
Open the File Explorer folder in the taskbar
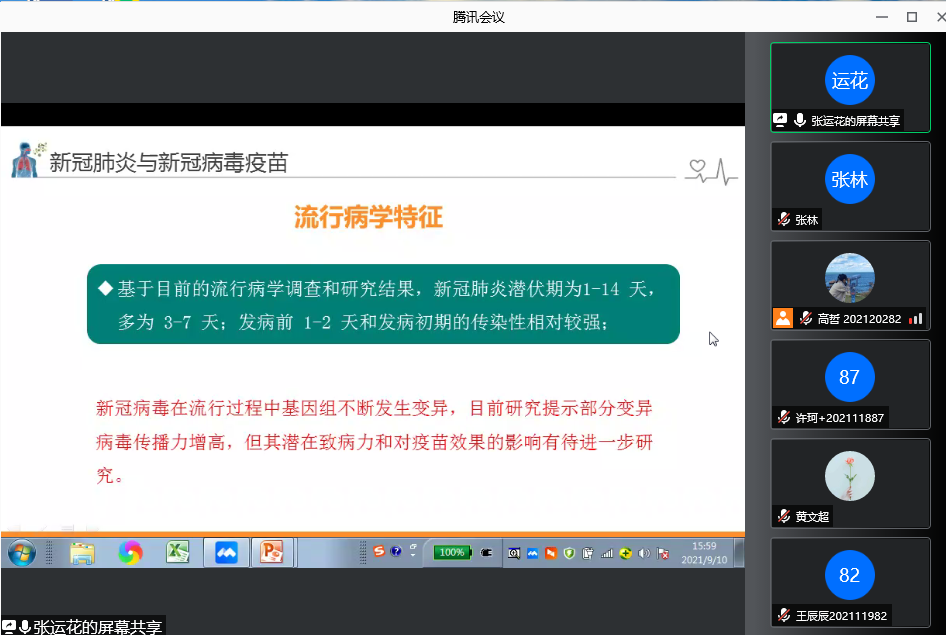pyautogui.click(x=81, y=552)
